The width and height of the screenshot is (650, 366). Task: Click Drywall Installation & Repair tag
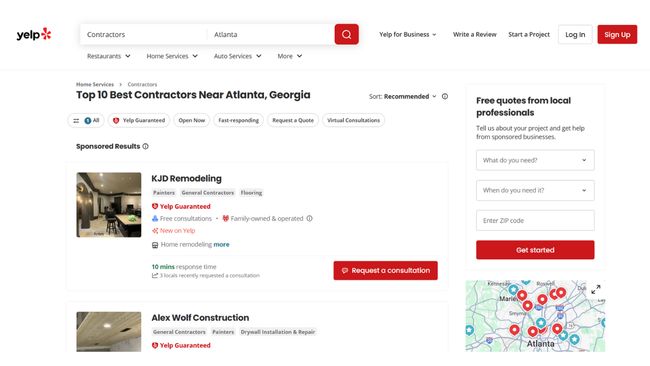coord(278,332)
